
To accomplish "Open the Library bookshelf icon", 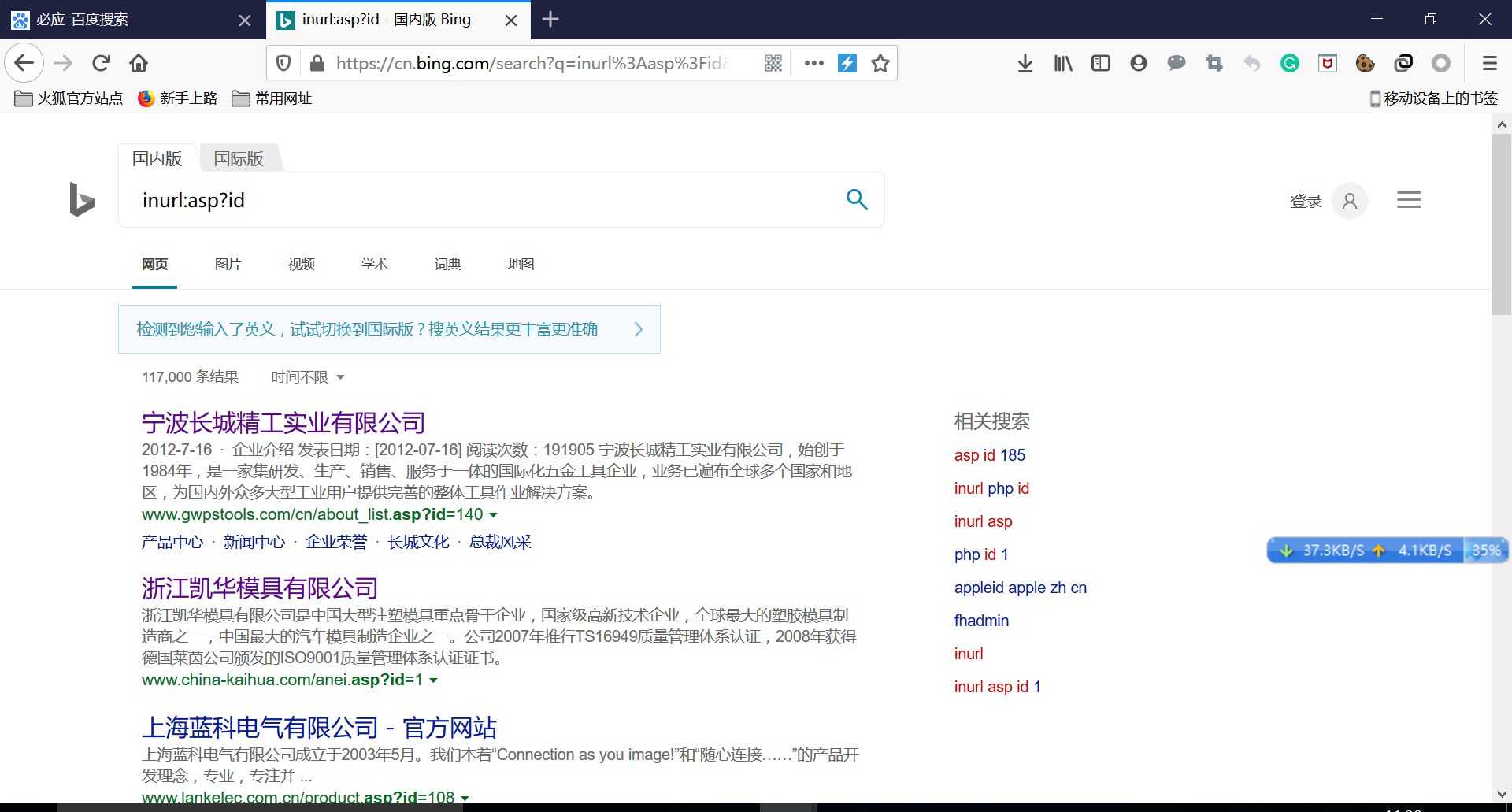I will [1063, 63].
